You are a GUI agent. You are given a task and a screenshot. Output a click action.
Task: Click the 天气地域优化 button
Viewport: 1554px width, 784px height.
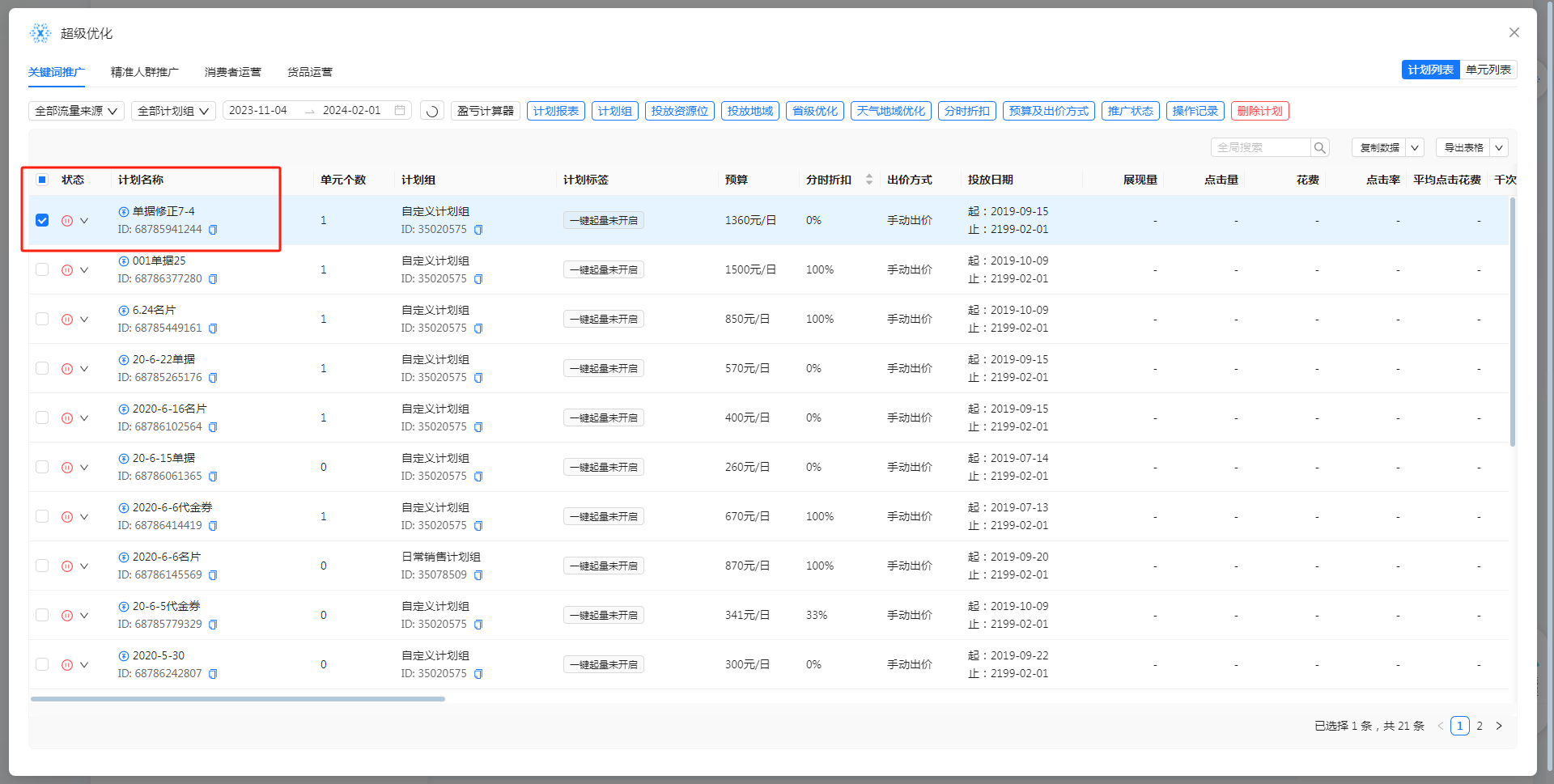coord(891,111)
